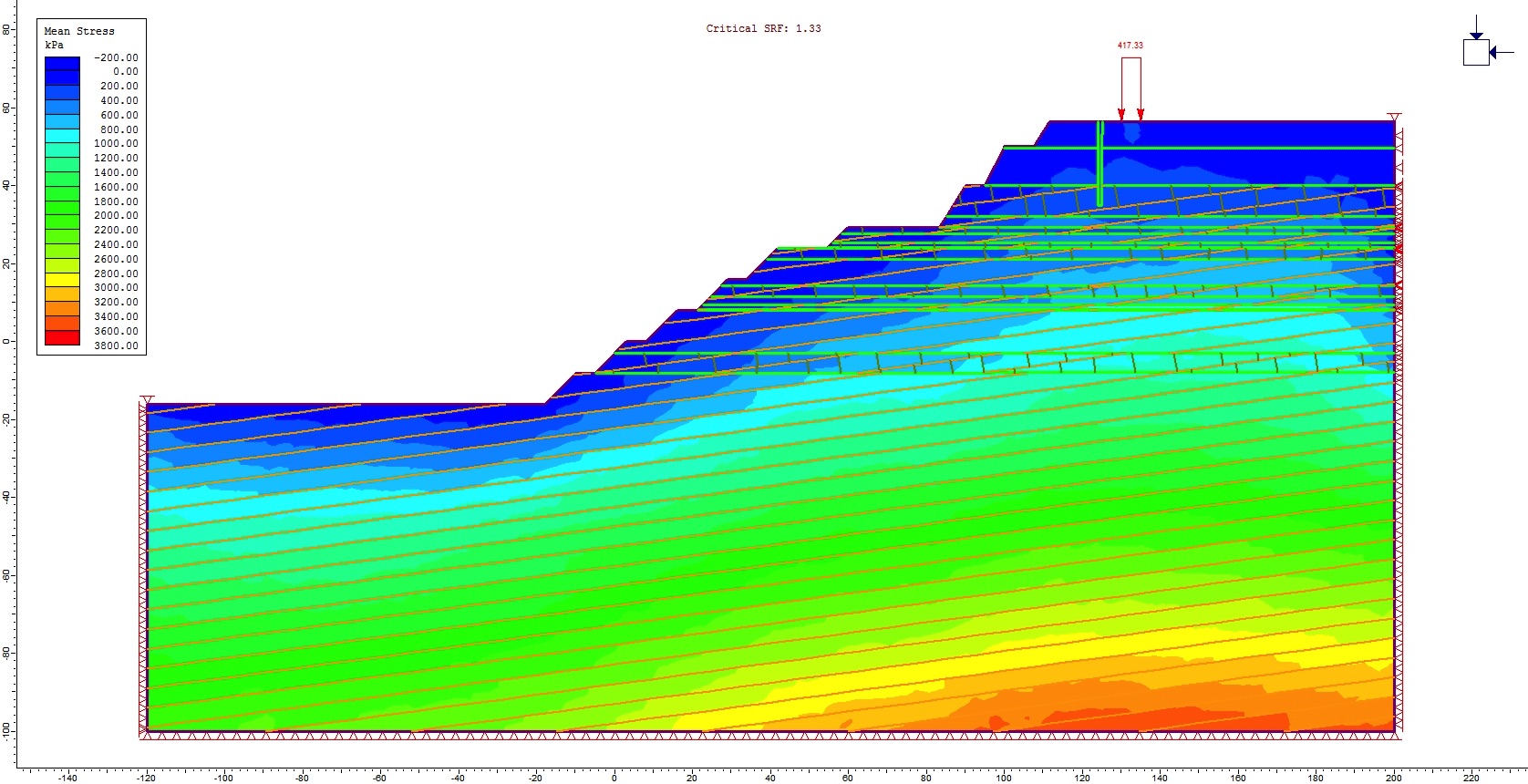The width and height of the screenshot is (1528, 784).
Task: Click the 400.00 legend value
Action: [119, 100]
